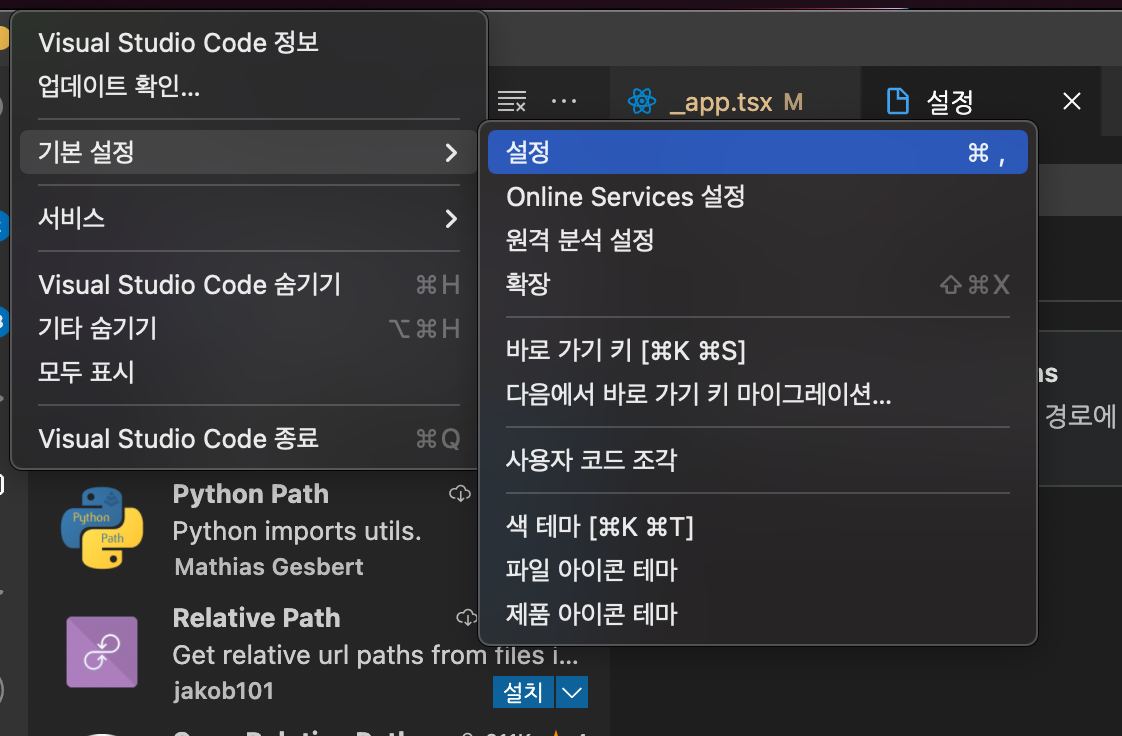Screen dimensions: 1122x736
Task: Open the '서비스' submenu
Action: click(248, 218)
